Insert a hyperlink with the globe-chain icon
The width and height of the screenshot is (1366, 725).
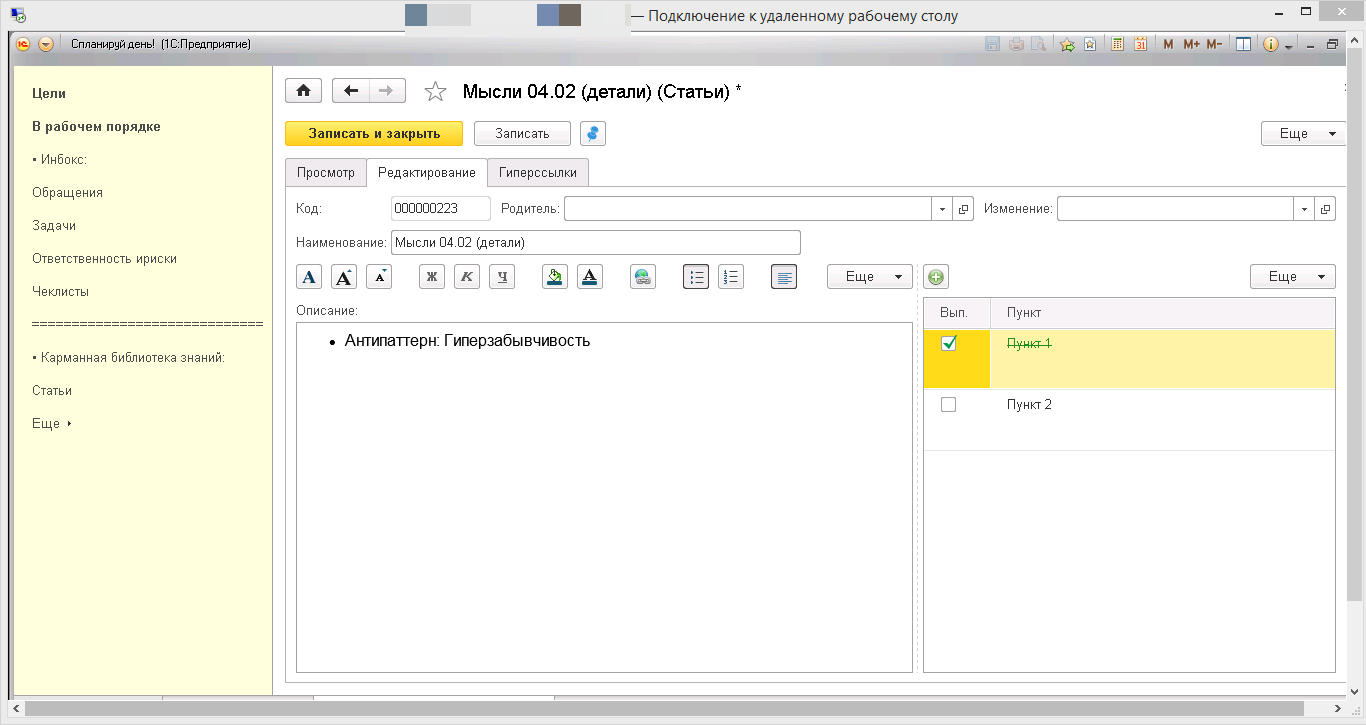(x=643, y=277)
